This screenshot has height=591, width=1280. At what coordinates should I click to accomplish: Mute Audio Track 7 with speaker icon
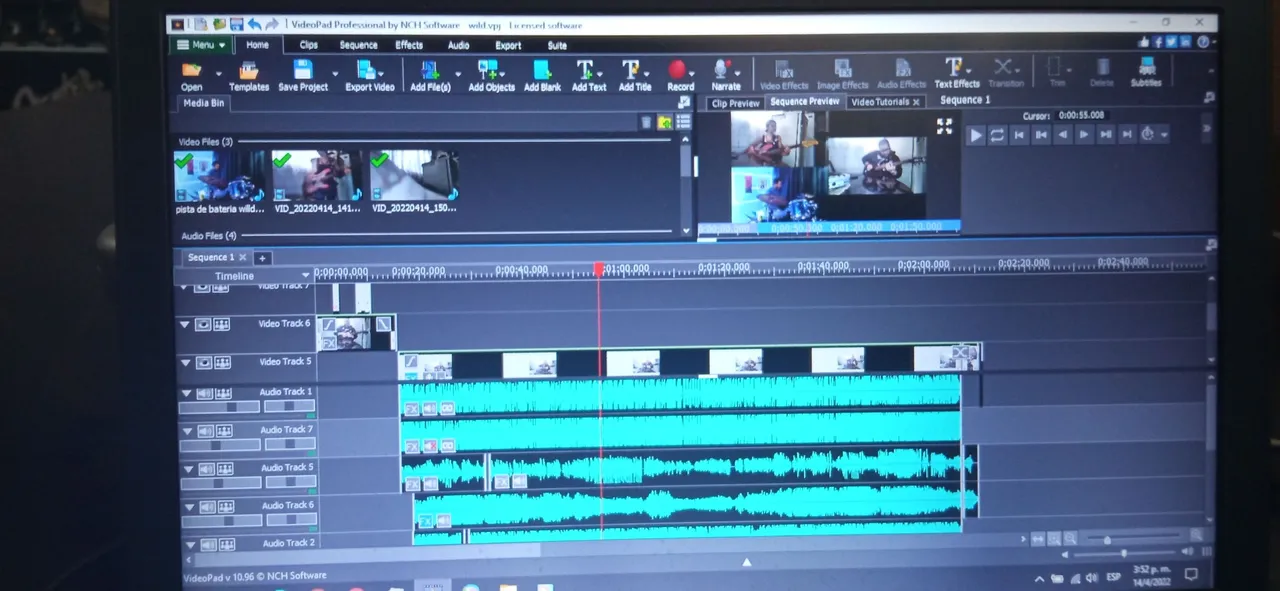point(204,431)
